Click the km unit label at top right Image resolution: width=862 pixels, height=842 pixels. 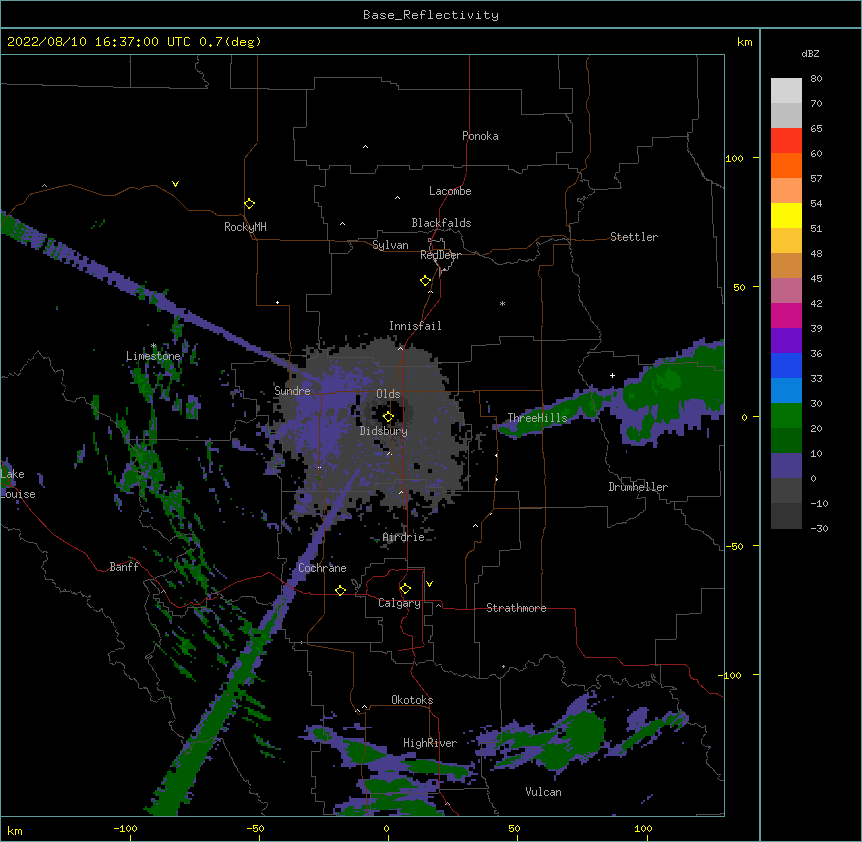pyautogui.click(x=744, y=42)
